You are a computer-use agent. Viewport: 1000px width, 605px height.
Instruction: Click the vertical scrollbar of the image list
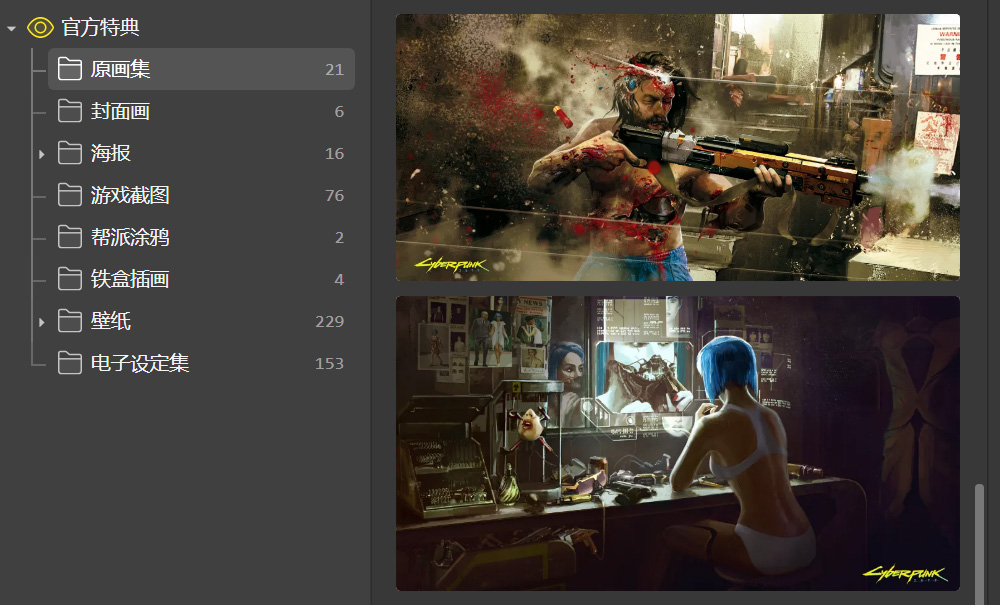tap(980, 543)
